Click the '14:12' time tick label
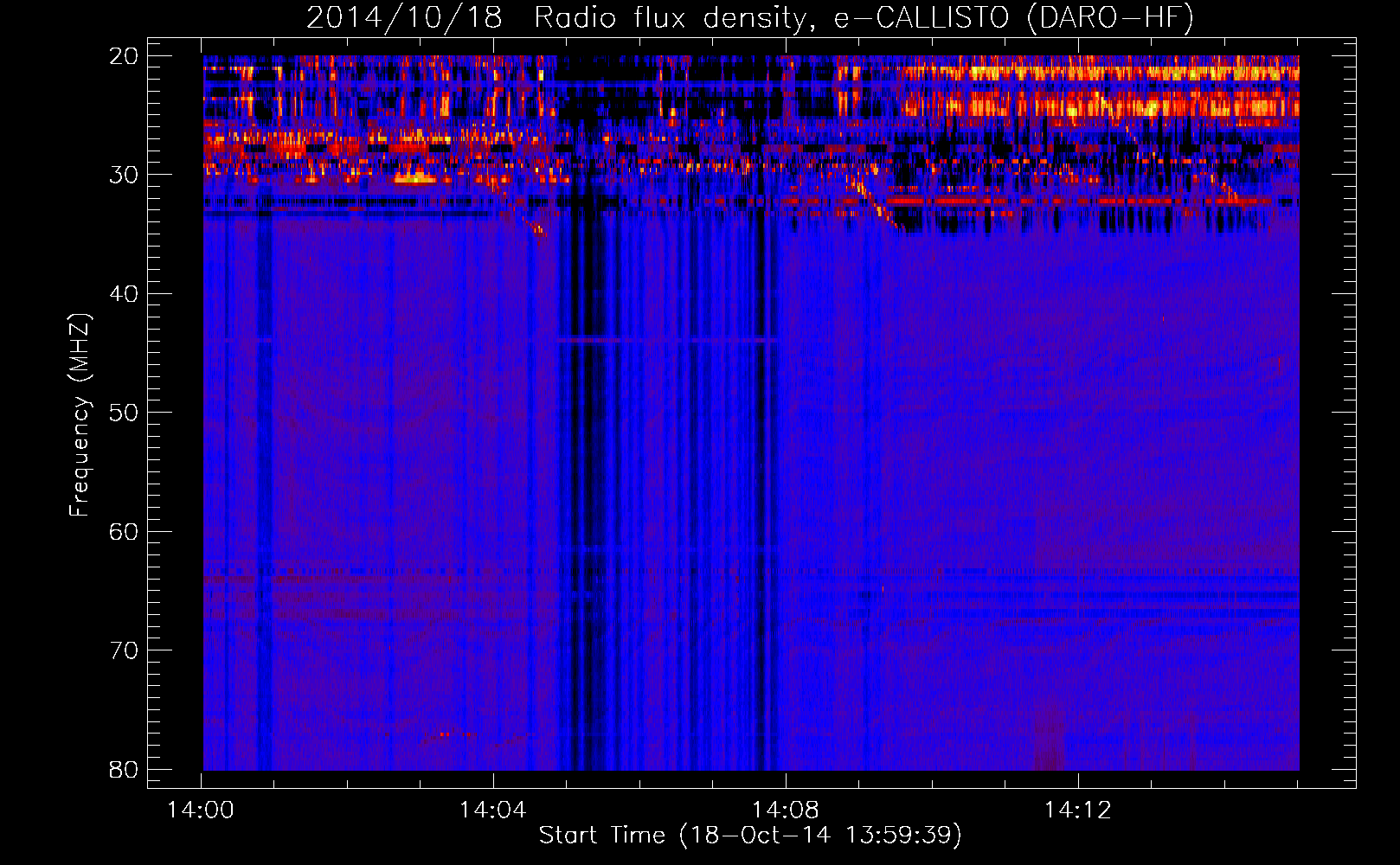The height and width of the screenshot is (865, 1400). [x=1077, y=811]
